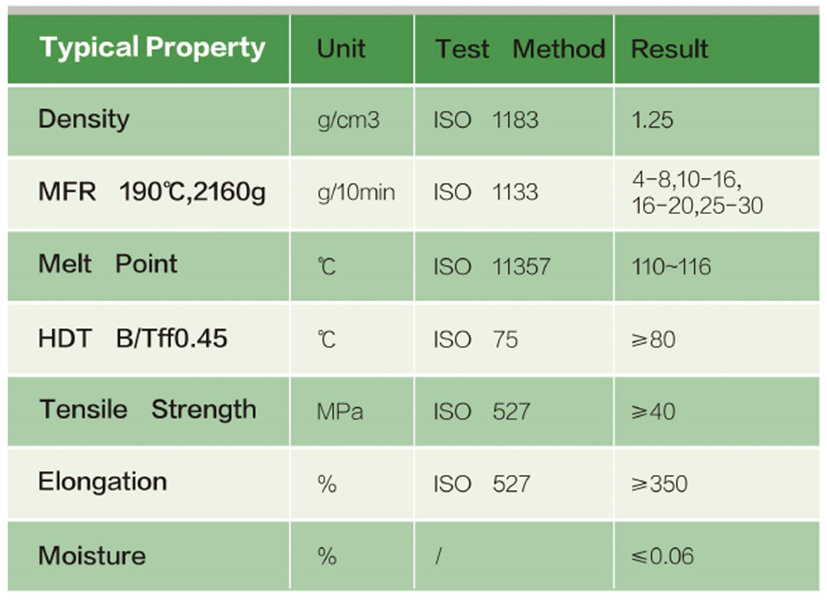
Task: Select the "Melt Point" property cell
Action: (x=108, y=264)
